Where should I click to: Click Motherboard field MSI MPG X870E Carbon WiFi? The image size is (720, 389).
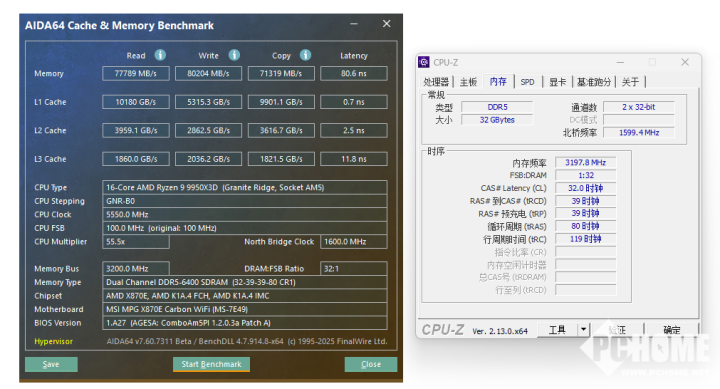tap(244, 309)
